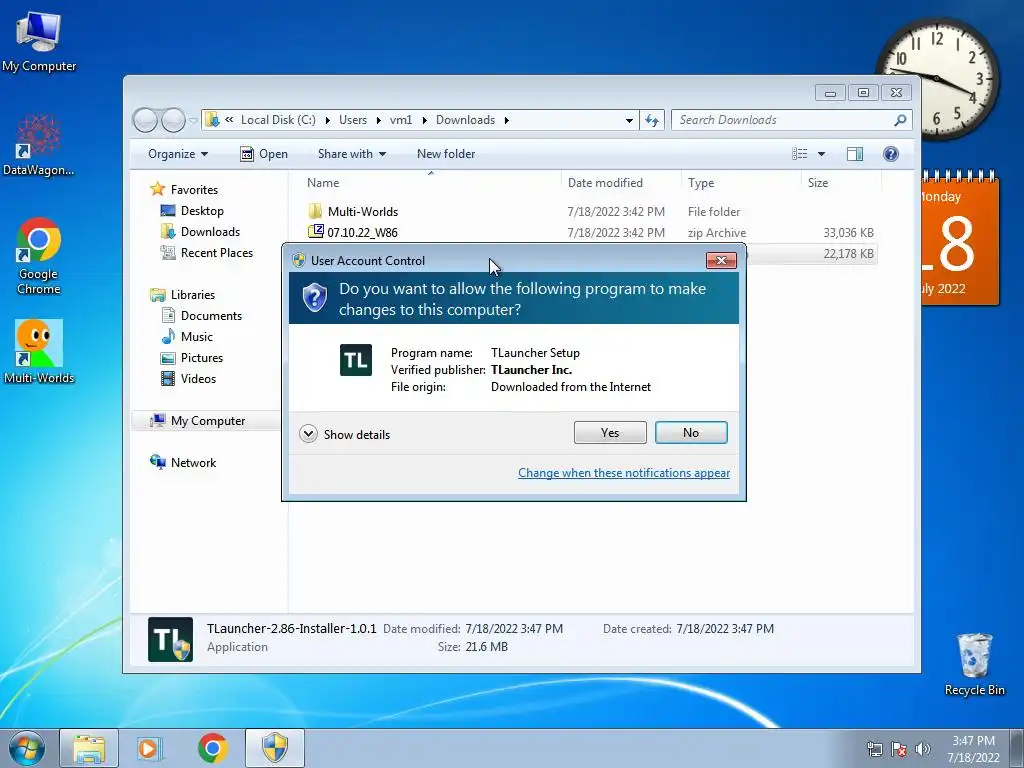Select Libraries in navigation pane

(193, 295)
